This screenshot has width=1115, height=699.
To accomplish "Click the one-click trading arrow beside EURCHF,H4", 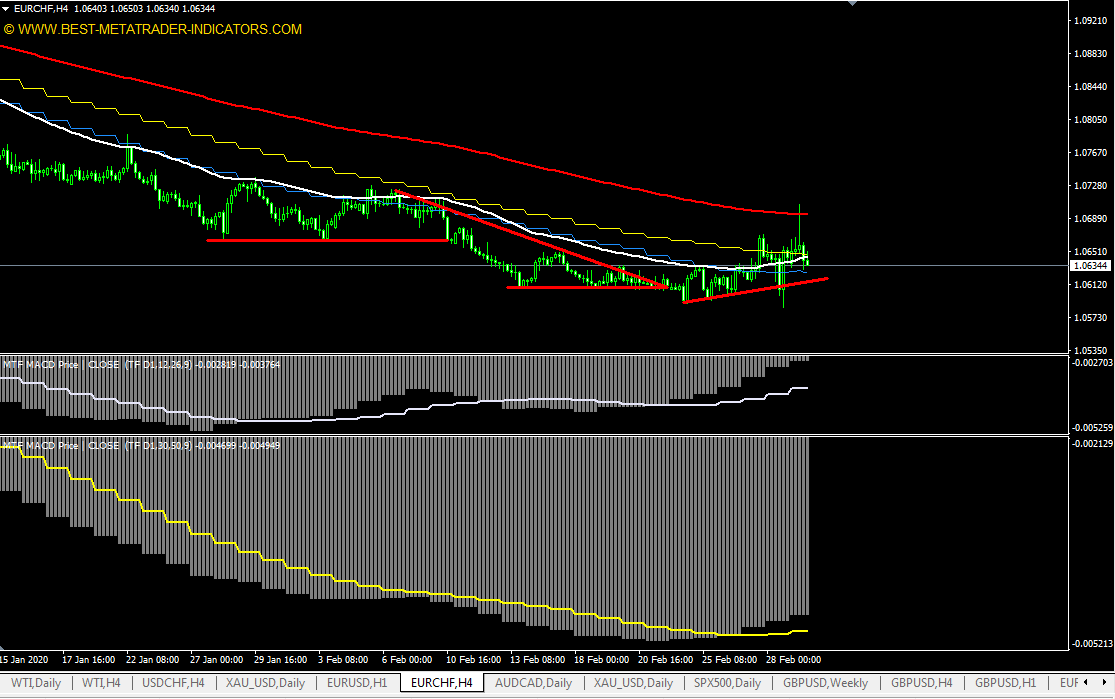I will point(7,9).
